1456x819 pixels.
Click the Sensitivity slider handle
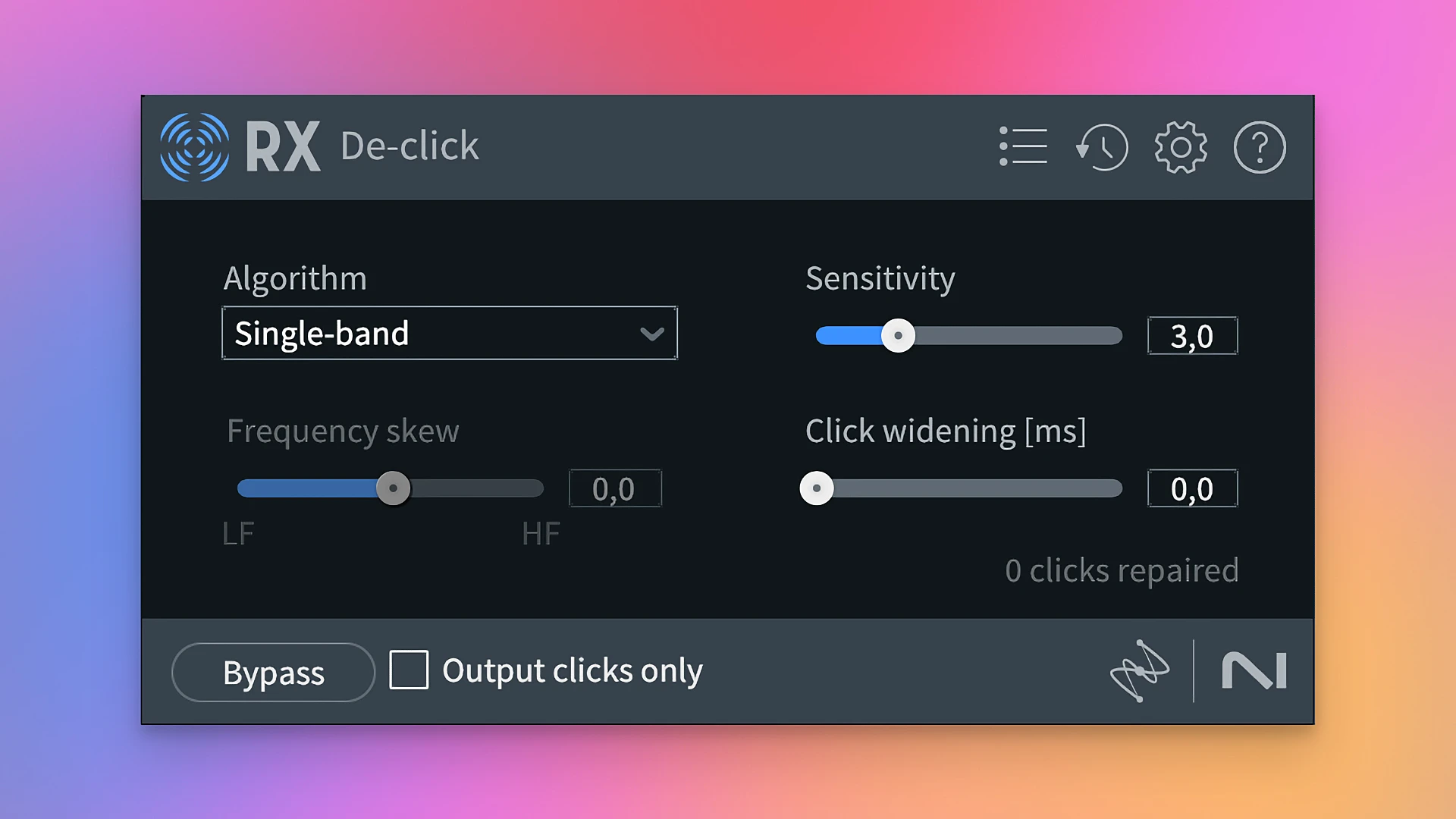899,336
